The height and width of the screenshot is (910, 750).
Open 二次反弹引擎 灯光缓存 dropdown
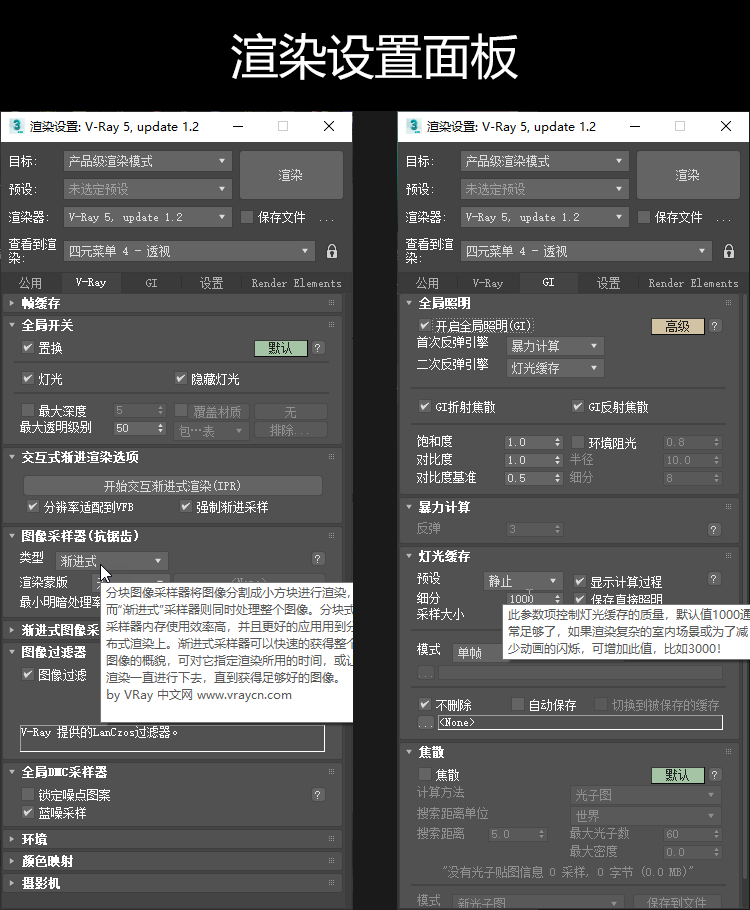pos(555,368)
